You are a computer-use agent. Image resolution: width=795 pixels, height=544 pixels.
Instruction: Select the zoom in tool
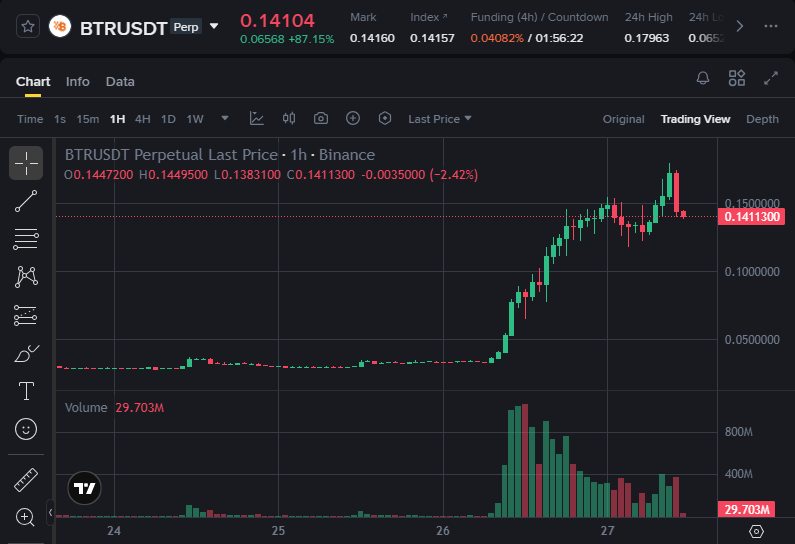(x=26, y=517)
